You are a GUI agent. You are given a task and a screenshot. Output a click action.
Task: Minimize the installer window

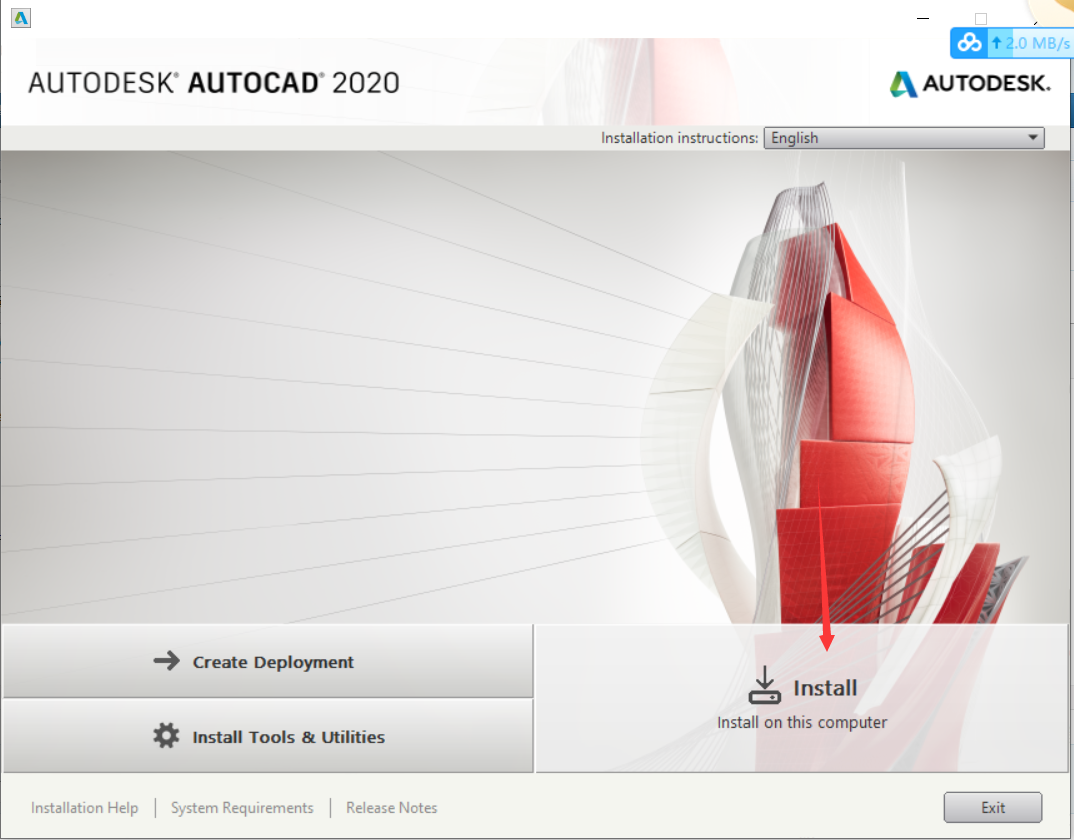click(x=925, y=18)
